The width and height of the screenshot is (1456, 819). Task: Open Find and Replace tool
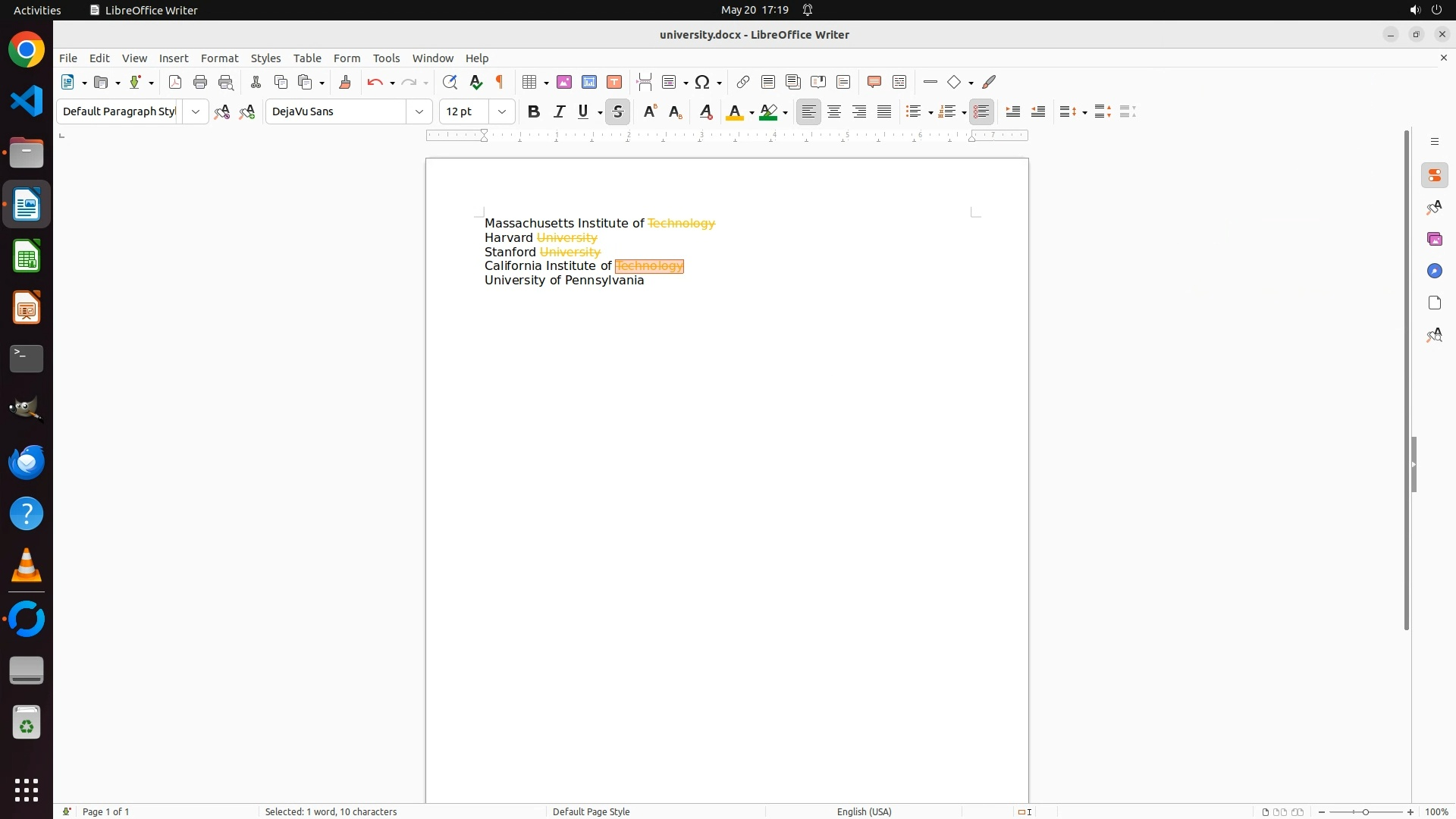(x=450, y=83)
